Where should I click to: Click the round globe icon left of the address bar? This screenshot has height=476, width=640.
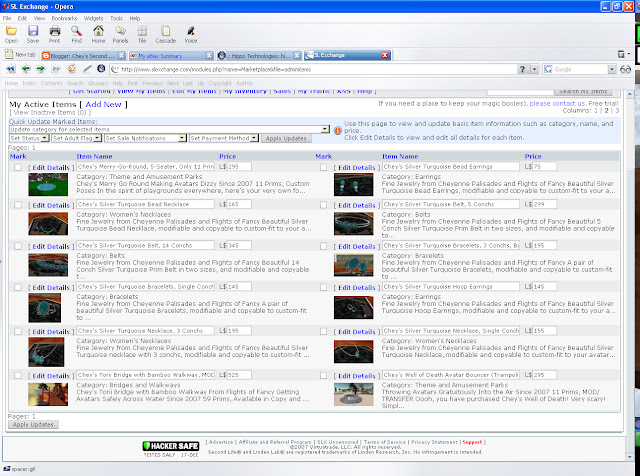click(x=101, y=69)
